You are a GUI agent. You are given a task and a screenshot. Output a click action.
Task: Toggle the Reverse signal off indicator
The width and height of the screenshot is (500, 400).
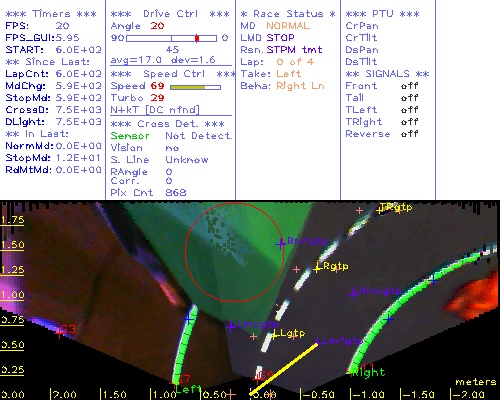(x=409, y=134)
